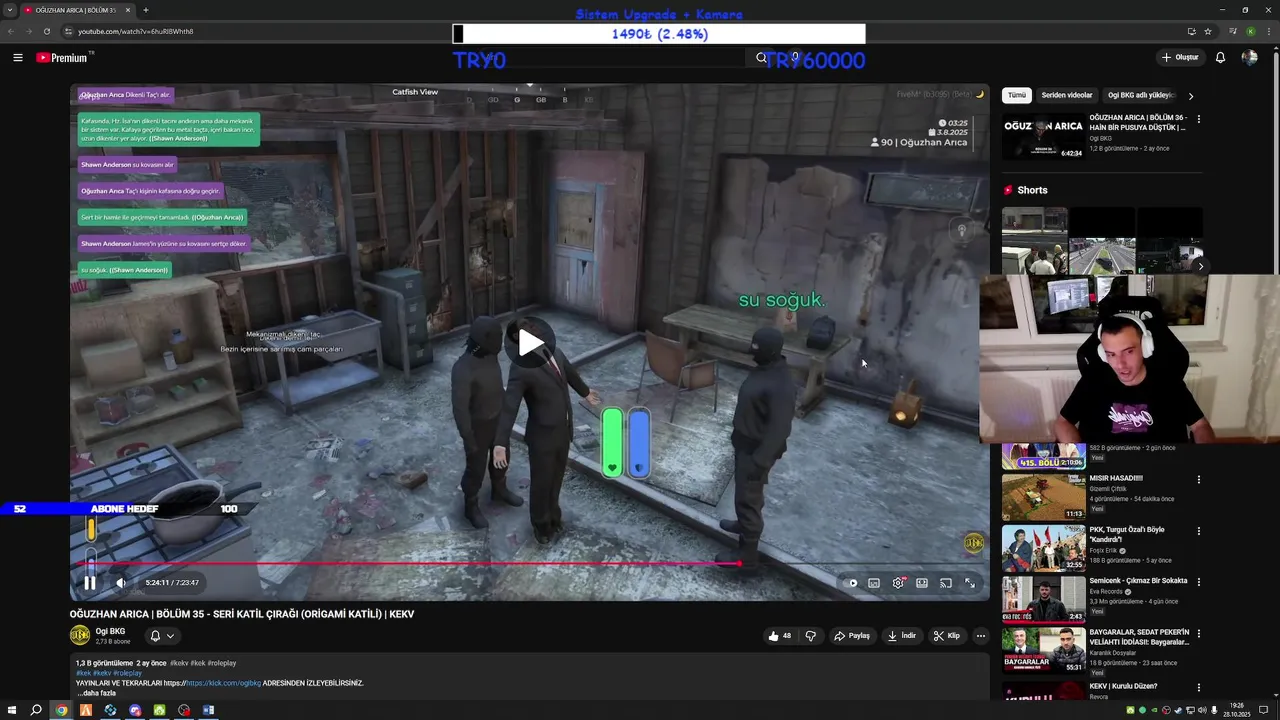Image resolution: width=1280 pixels, height=720 pixels.
Task: Pause the video with the player control
Action: [x=89, y=583]
